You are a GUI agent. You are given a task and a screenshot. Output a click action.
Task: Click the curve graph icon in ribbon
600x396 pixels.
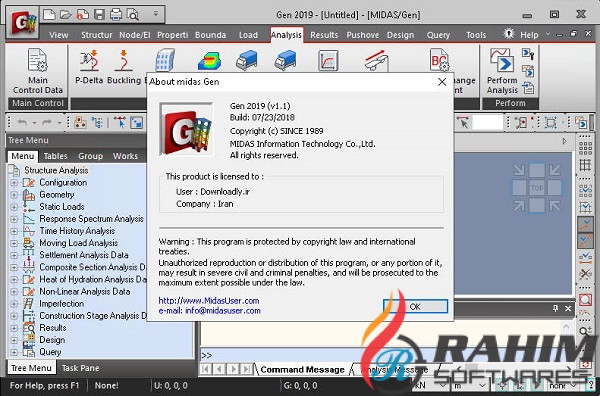coord(328,60)
